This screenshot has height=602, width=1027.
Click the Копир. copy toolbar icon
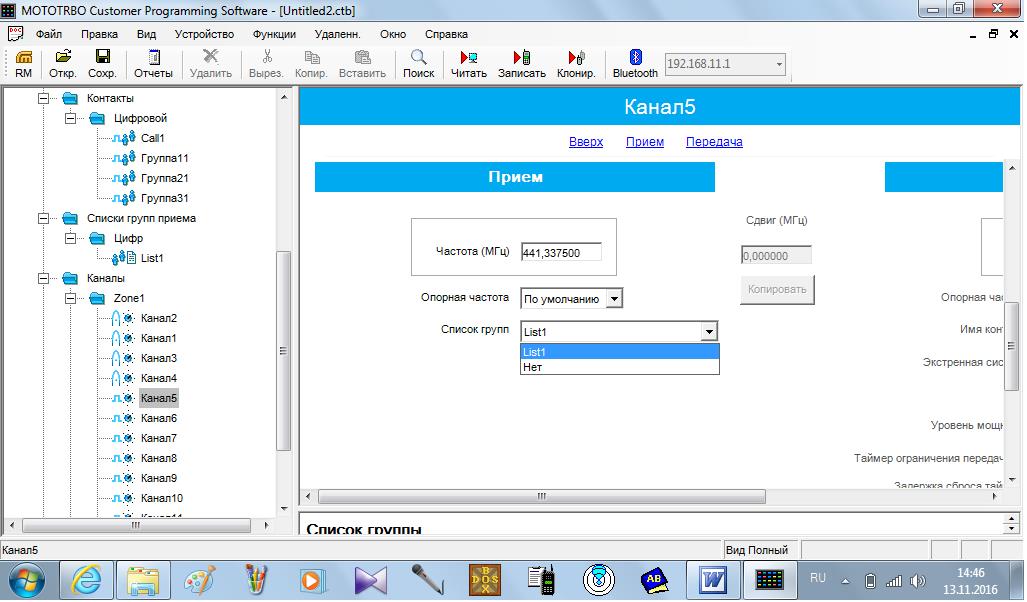[311, 64]
